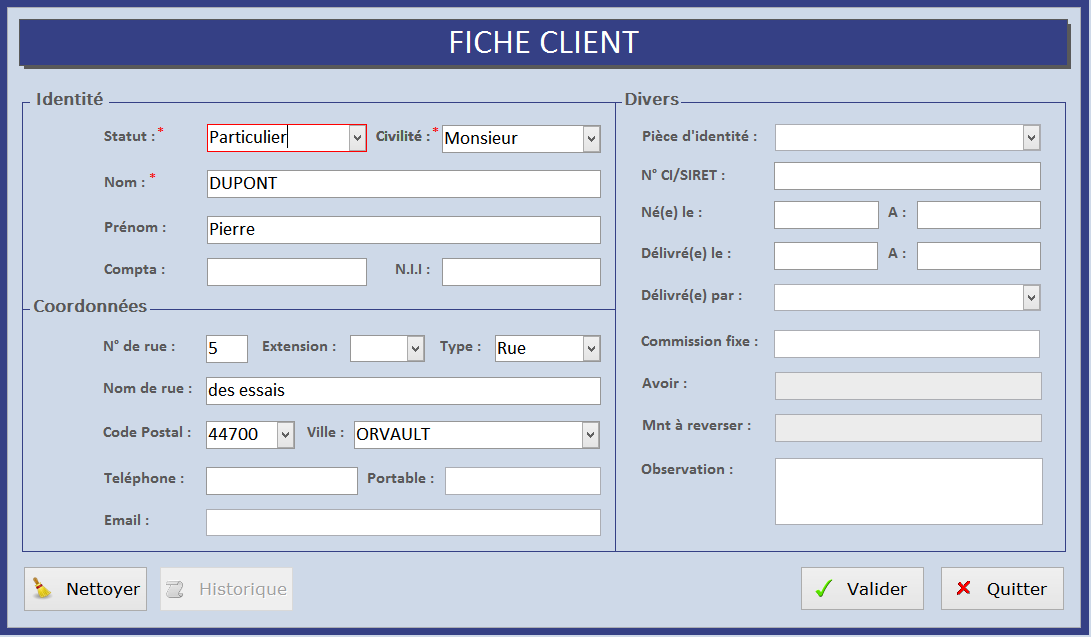Focus the Compta input field
Viewport: 1091px width, 637px height.
287,272
